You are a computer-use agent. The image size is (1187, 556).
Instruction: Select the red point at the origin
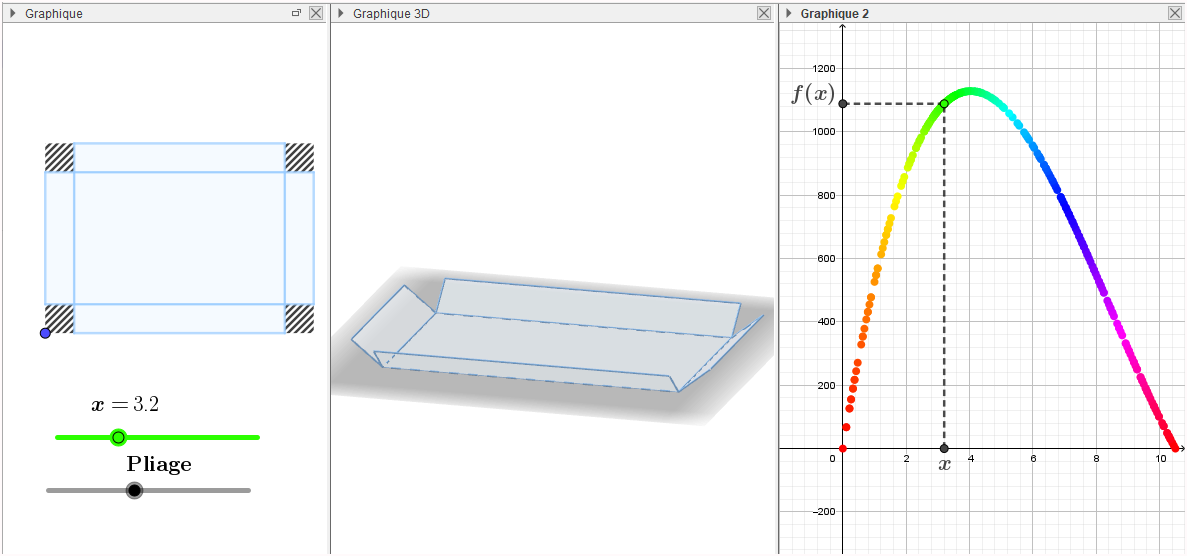coord(843,448)
